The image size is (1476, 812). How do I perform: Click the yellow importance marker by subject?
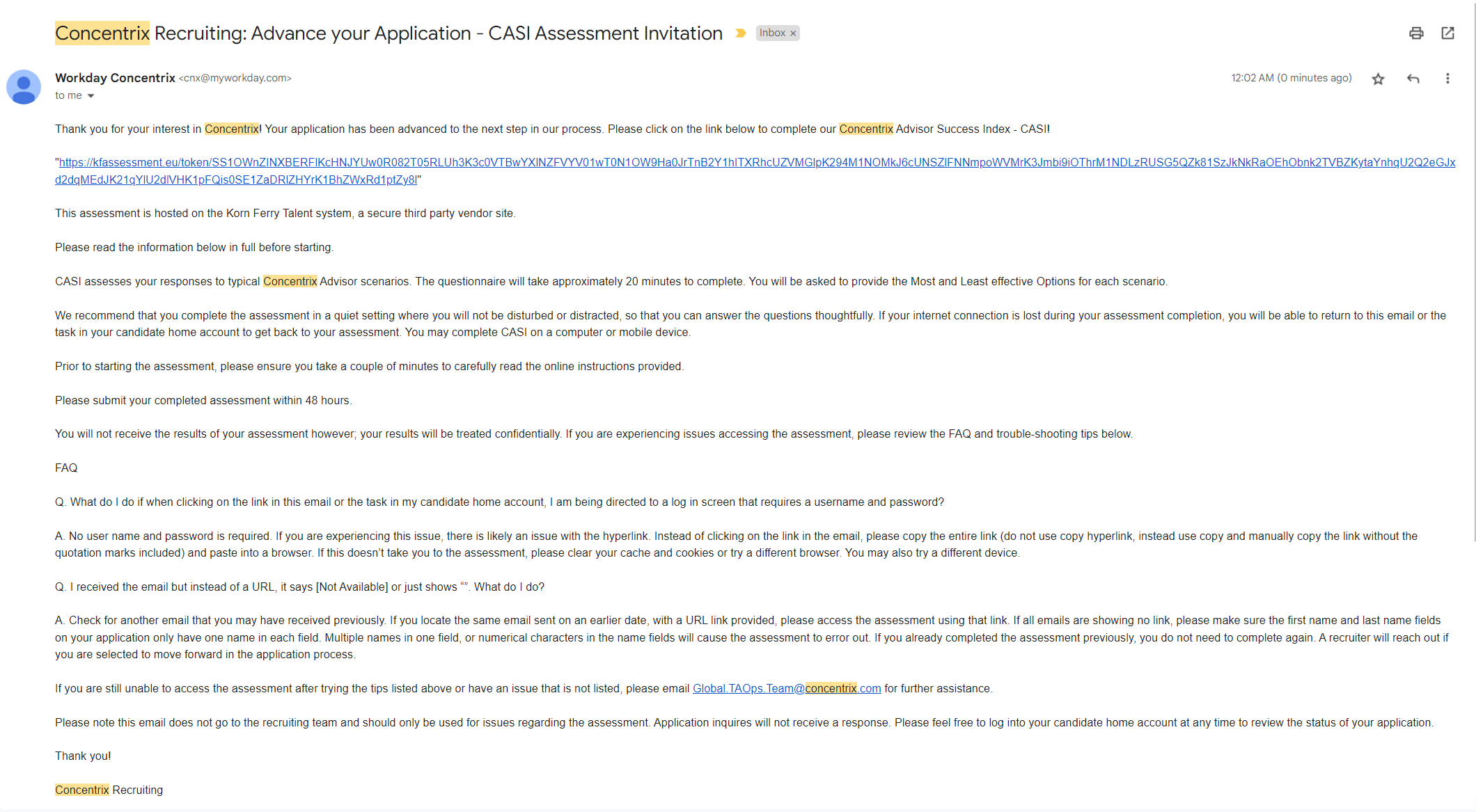point(741,33)
